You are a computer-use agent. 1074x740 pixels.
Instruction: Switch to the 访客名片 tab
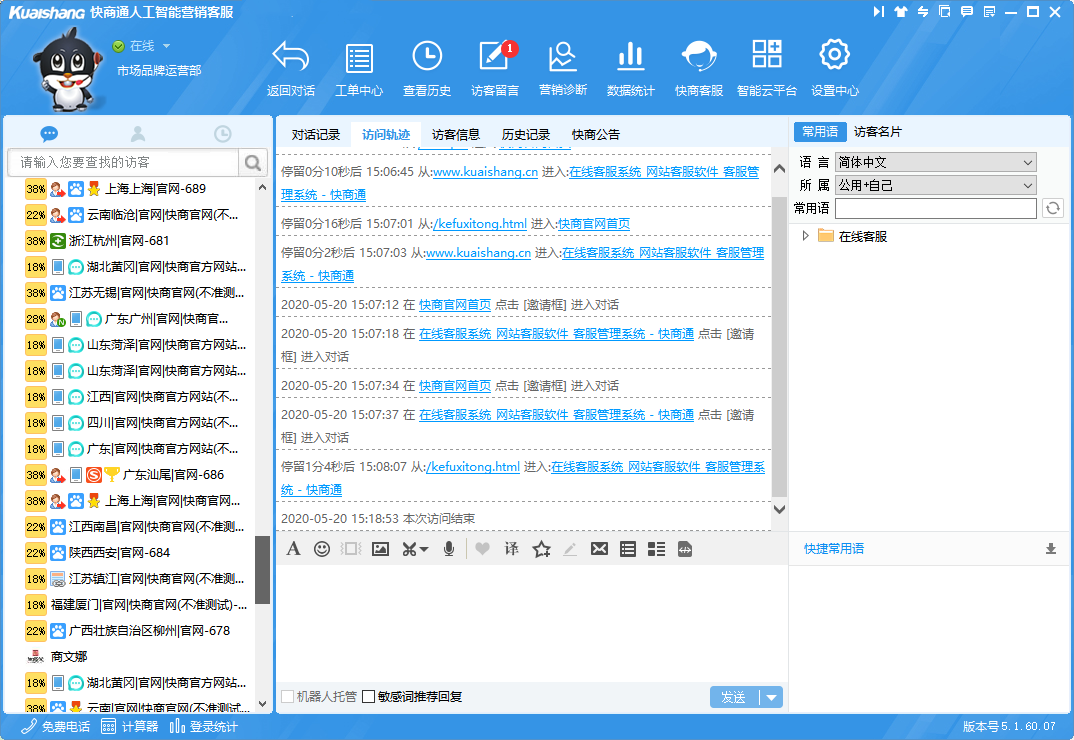[878, 132]
